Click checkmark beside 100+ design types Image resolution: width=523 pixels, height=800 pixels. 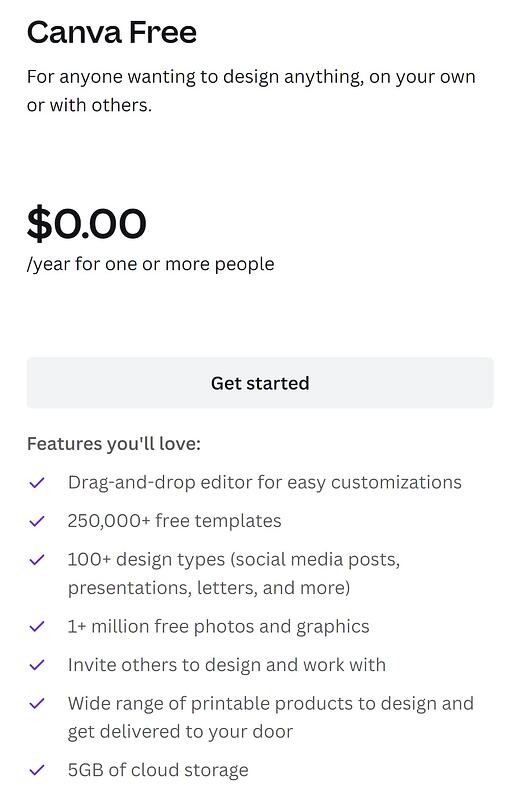(x=37, y=560)
